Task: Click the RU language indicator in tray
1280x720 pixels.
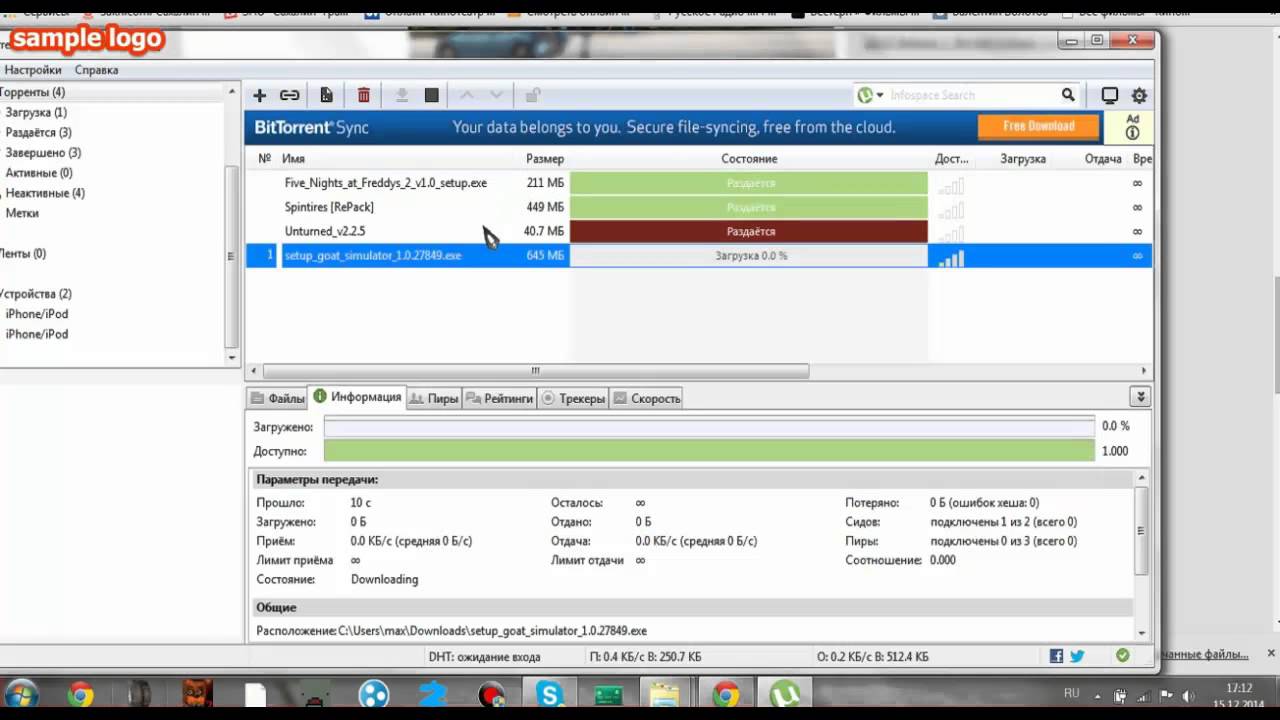Action: pyautogui.click(x=1071, y=693)
